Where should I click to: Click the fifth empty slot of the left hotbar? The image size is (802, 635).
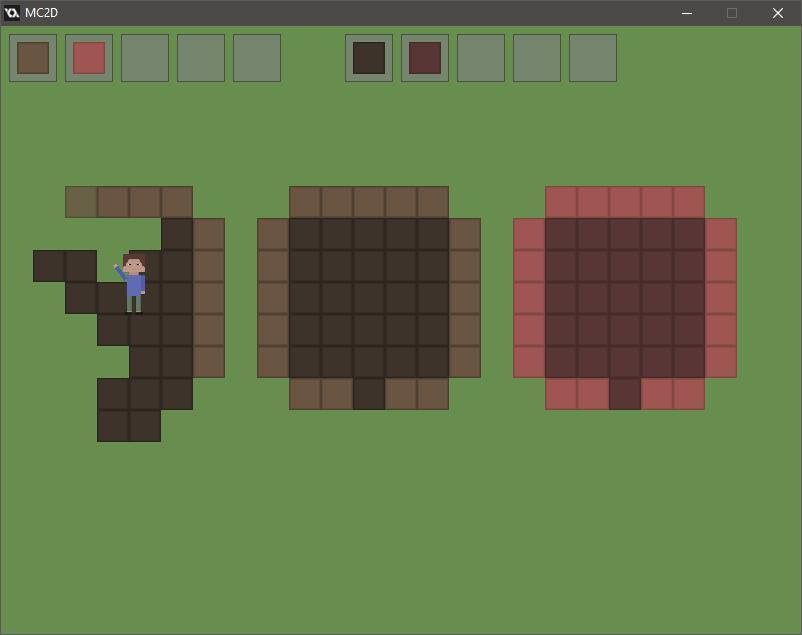click(256, 57)
